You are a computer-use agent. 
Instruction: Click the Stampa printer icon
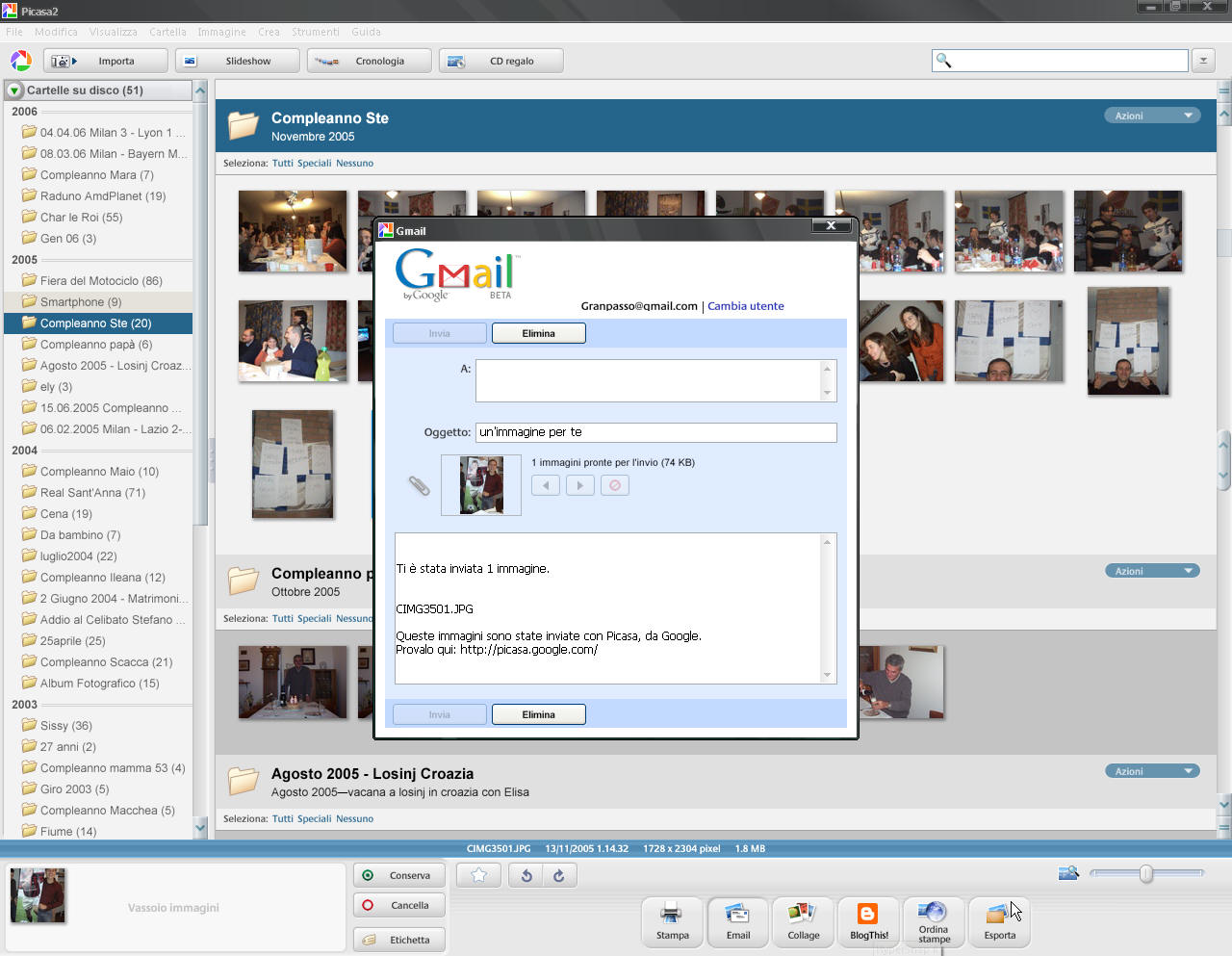coord(672,921)
